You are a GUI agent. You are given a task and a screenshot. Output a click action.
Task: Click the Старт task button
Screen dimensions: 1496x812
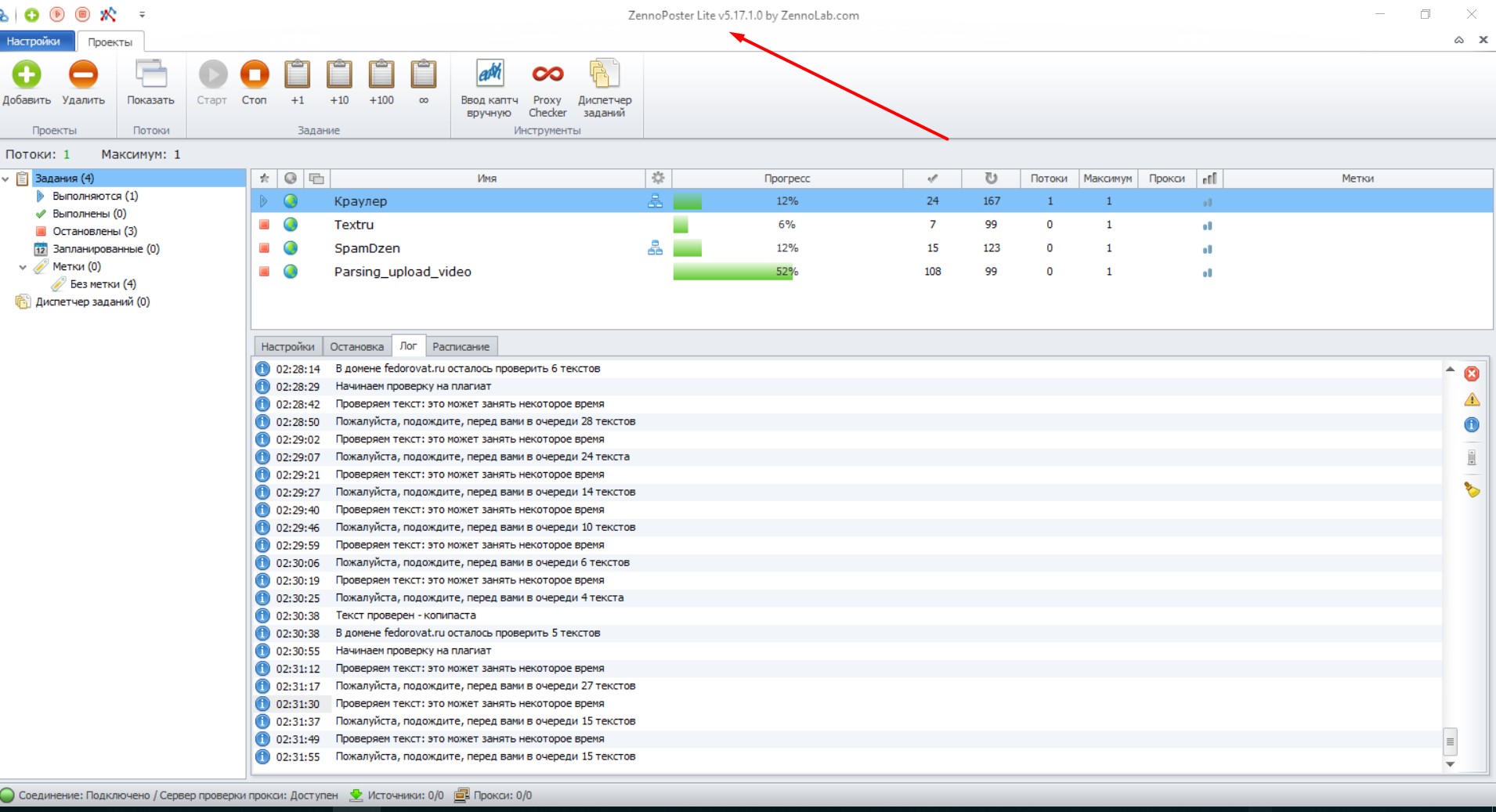[211, 83]
